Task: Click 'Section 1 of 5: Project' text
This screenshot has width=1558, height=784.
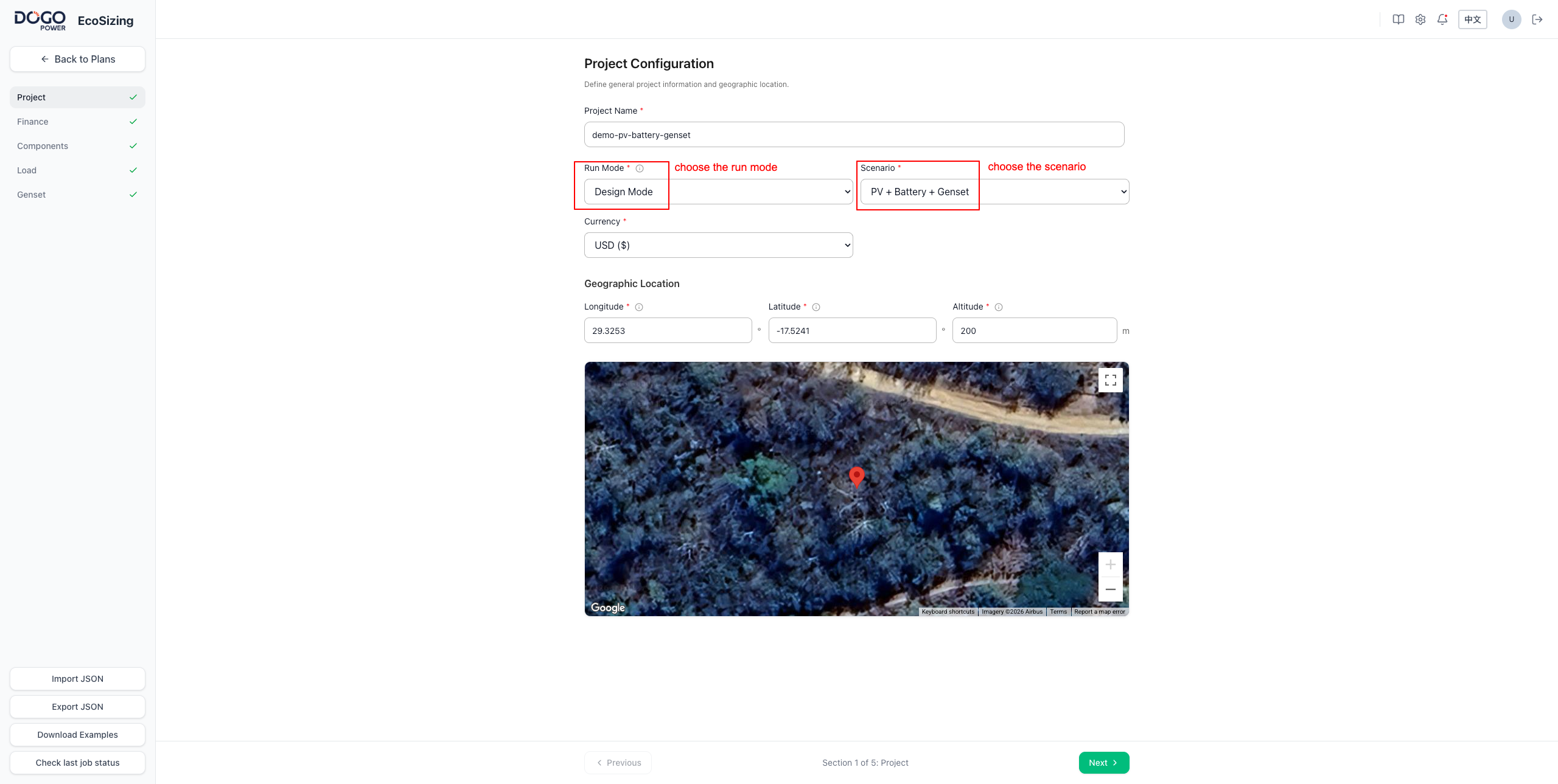Action: [865, 763]
